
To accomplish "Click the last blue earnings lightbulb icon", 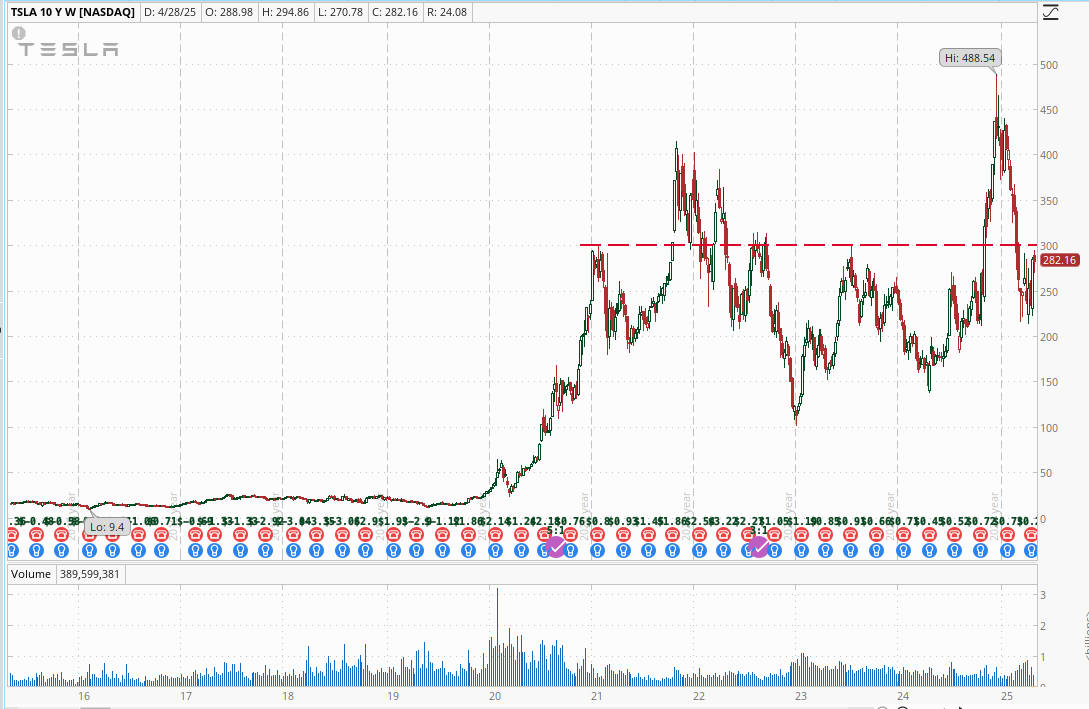I will click(1031, 551).
